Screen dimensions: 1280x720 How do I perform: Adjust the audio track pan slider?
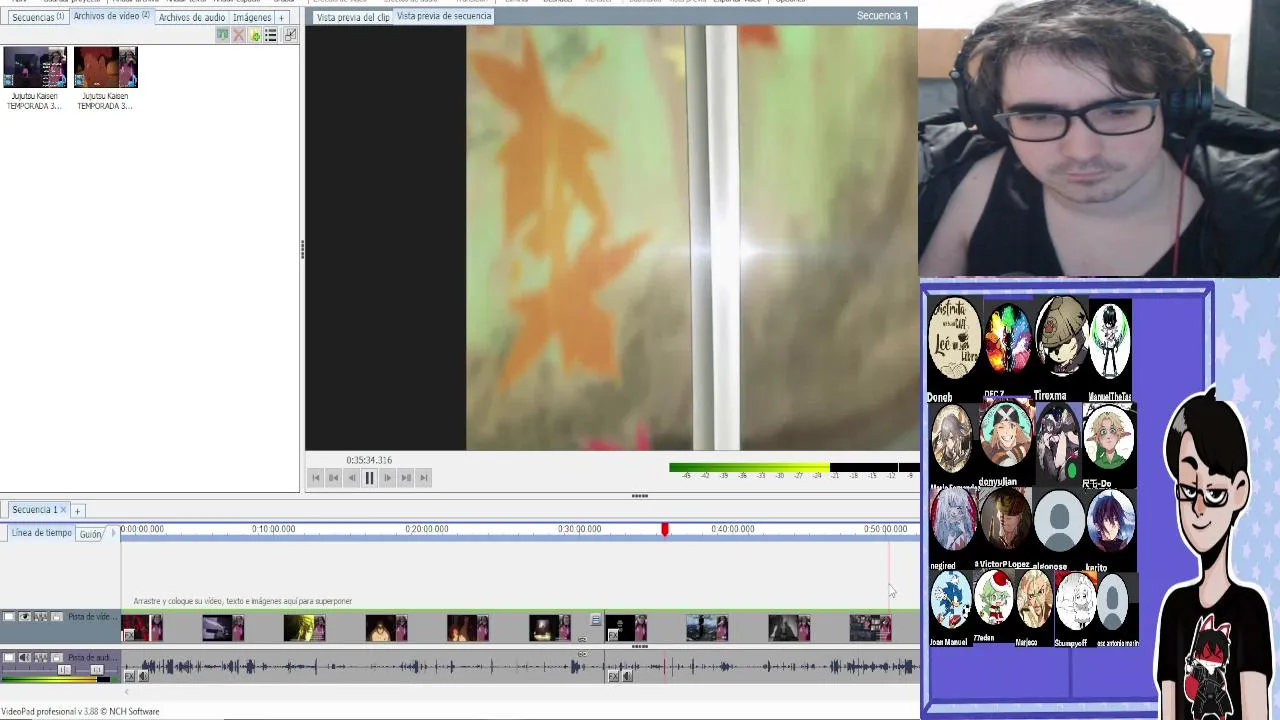point(96,669)
